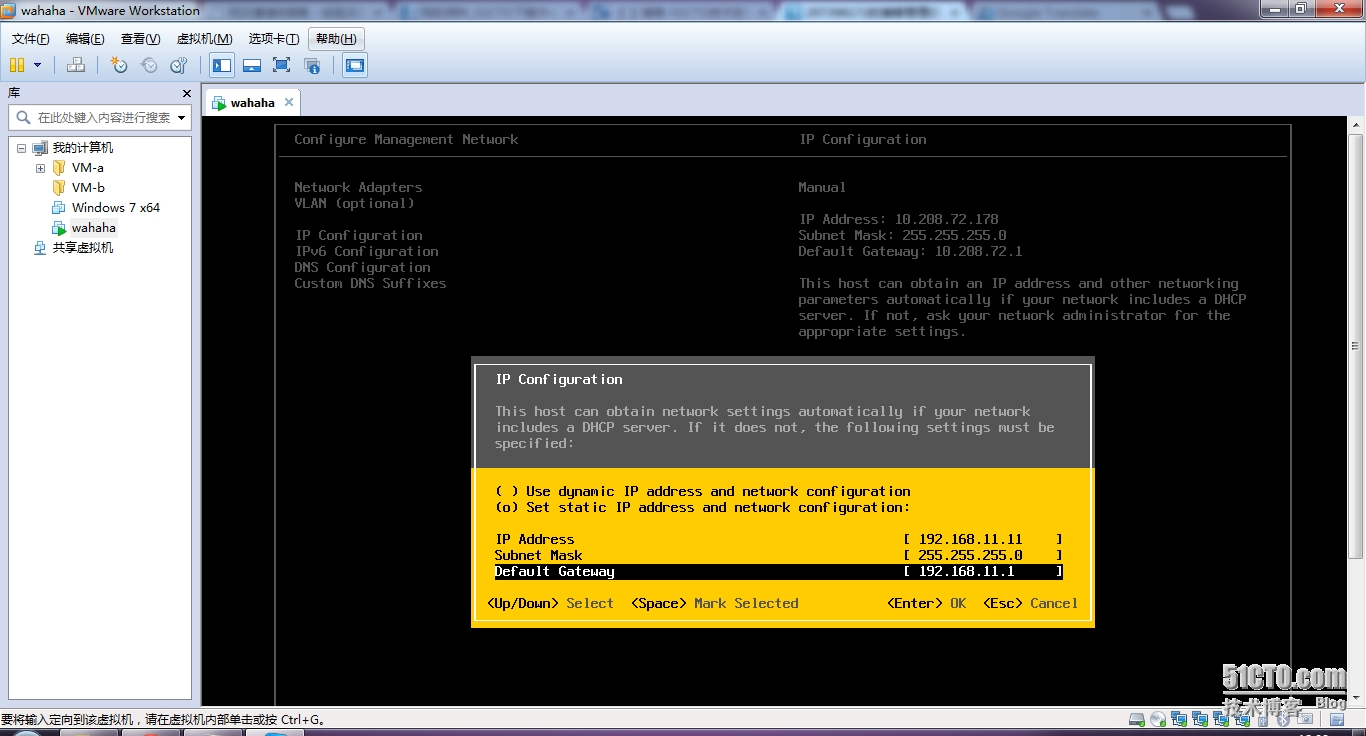Open the 虚拟机(M) menu
Screen dimensions: 1366x736
point(204,39)
